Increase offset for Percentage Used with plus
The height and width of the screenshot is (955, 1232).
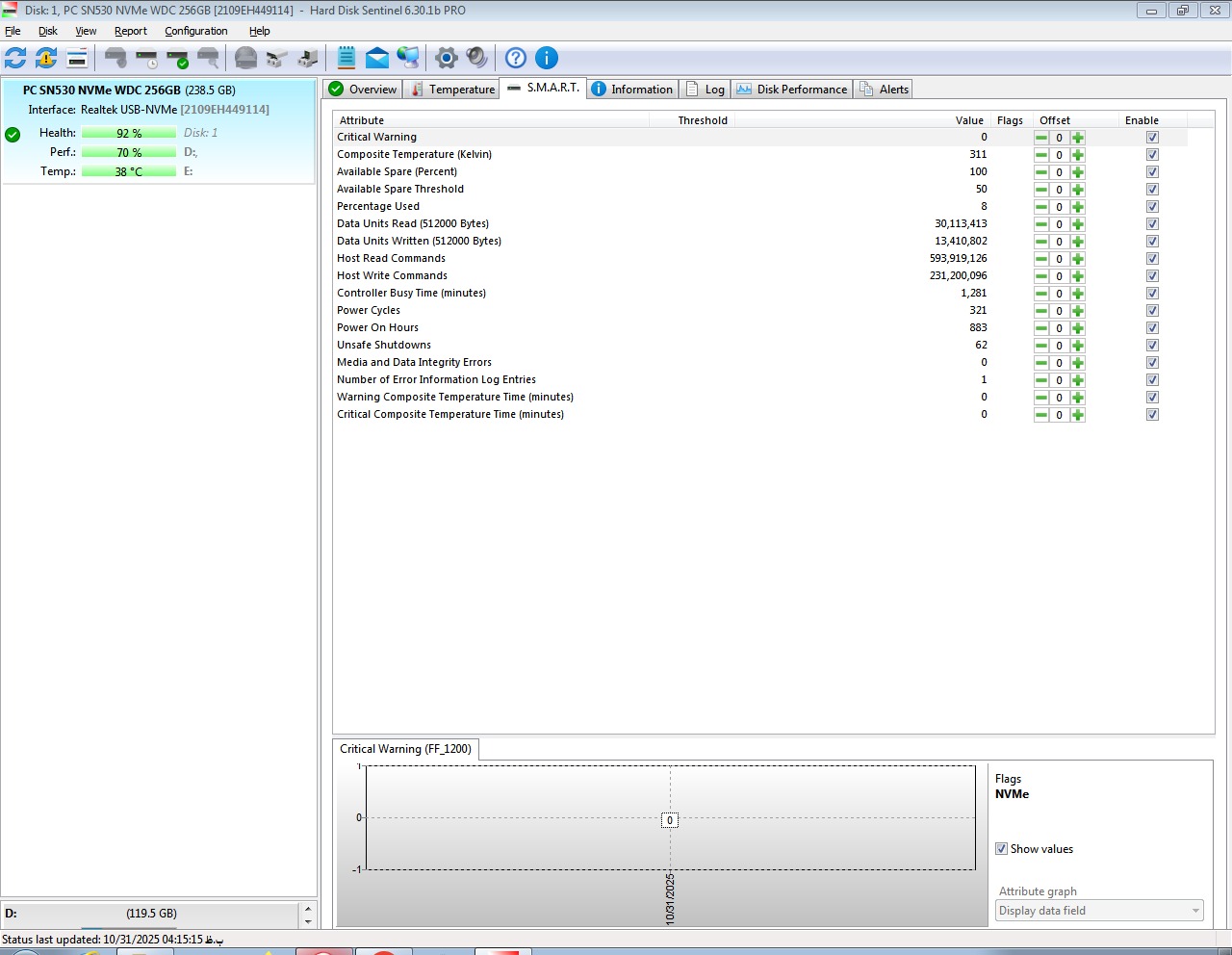(x=1078, y=207)
